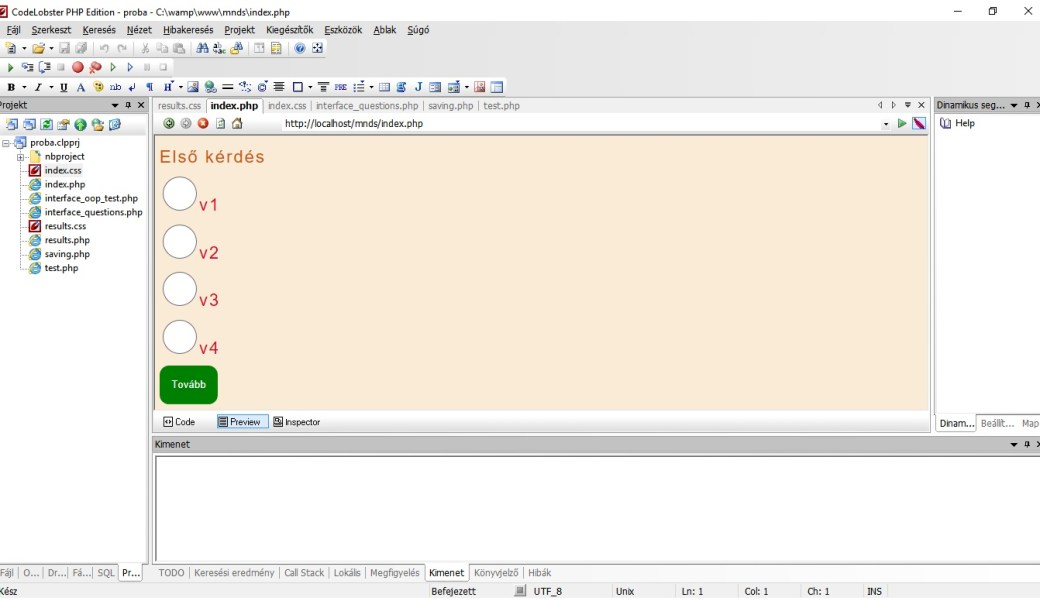
Task: Click the insert image toolbar icon
Action: click(x=193, y=87)
